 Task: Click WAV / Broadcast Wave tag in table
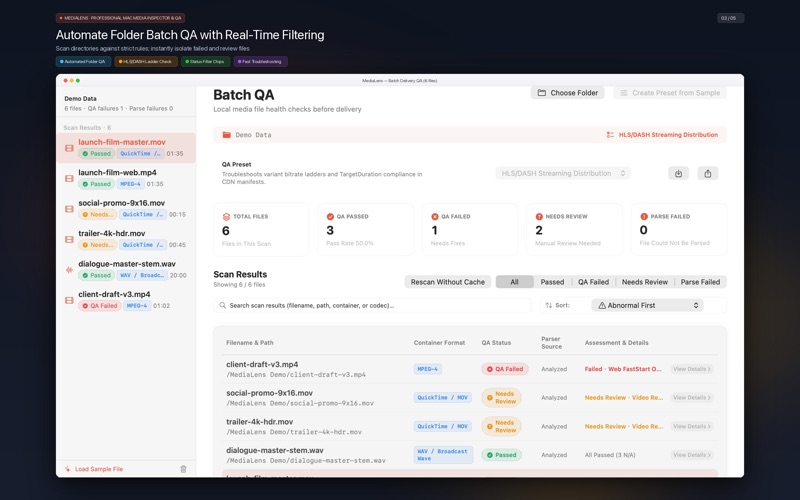click(x=443, y=455)
